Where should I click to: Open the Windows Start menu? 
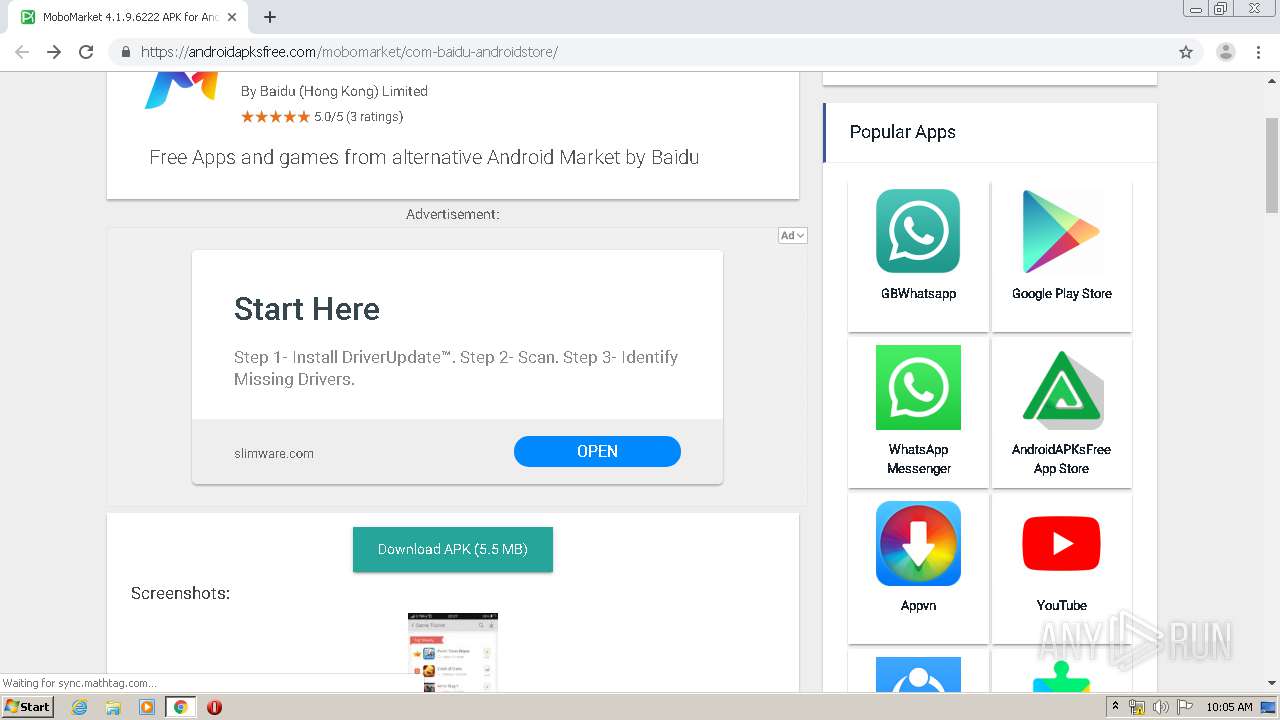(28, 707)
